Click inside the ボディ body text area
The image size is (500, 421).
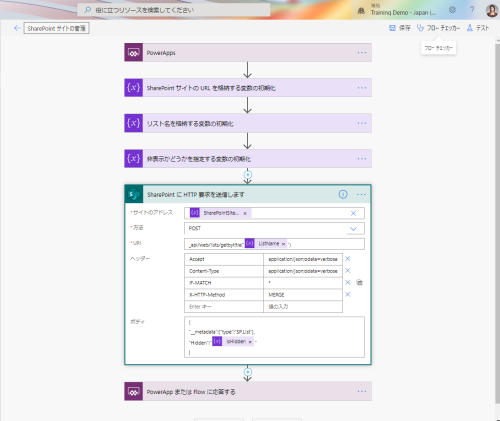[274, 337]
